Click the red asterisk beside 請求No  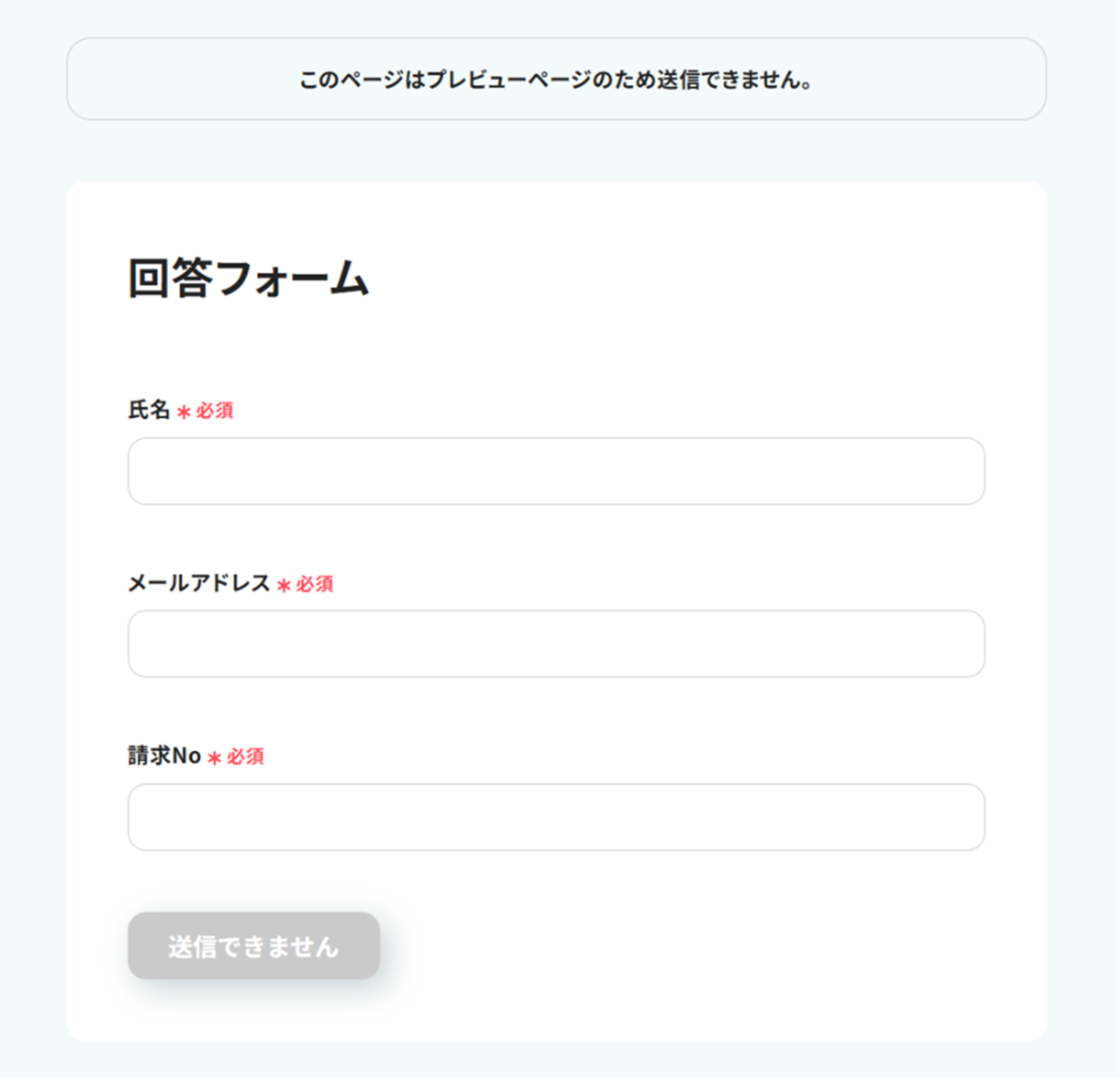coord(214,757)
